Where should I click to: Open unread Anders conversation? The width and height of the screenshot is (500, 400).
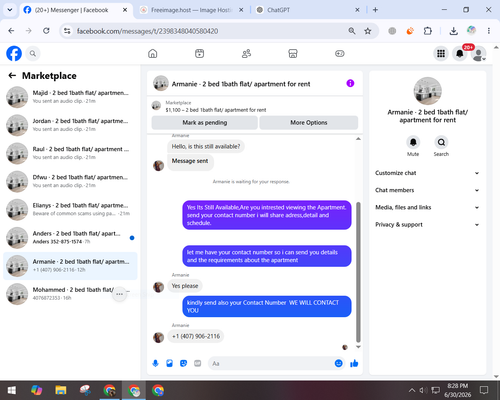click(70, 238)
